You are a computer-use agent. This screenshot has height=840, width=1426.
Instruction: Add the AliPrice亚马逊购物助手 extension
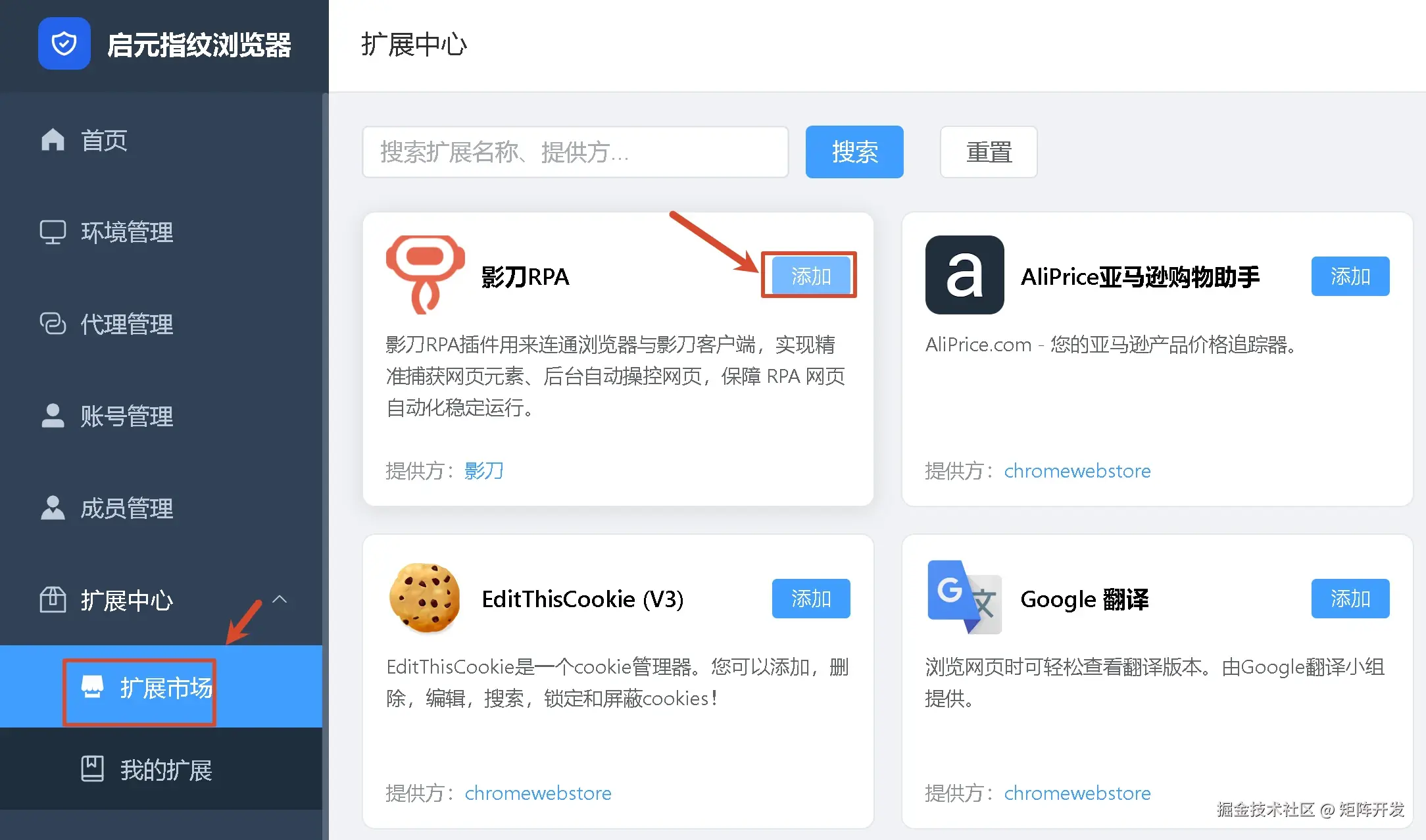(x=1350, y=276)
